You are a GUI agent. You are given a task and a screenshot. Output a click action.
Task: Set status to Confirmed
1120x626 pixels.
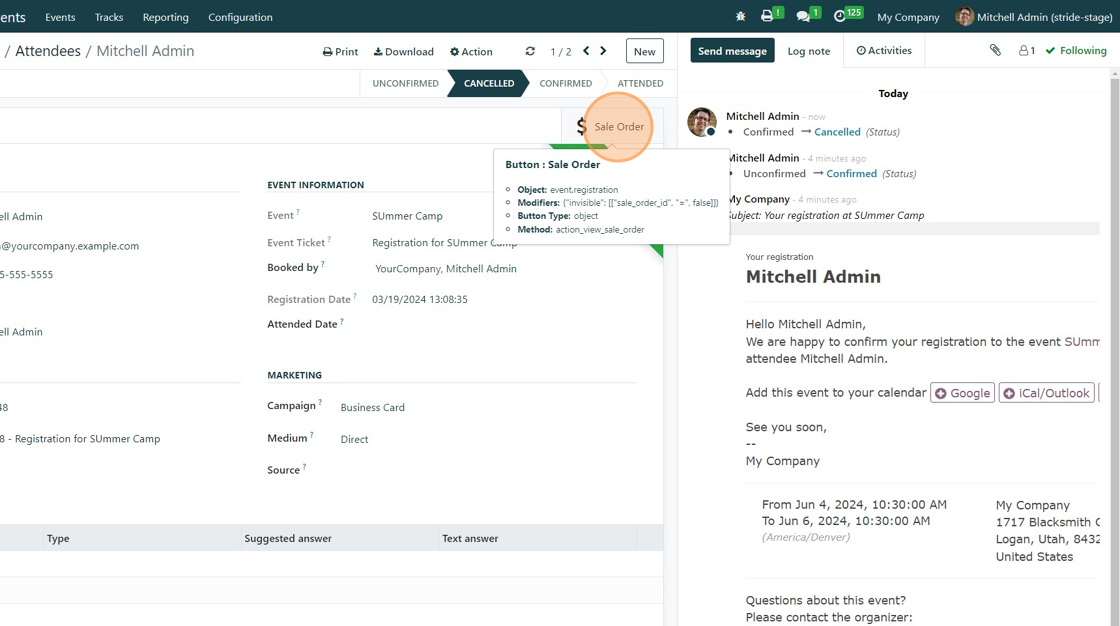[x=565, y=84]
